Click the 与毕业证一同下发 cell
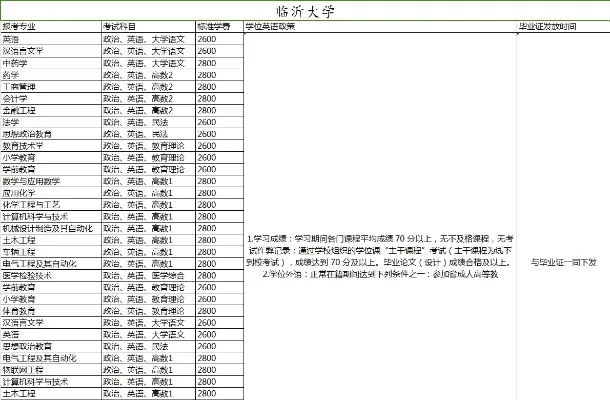 pos(563,262)
